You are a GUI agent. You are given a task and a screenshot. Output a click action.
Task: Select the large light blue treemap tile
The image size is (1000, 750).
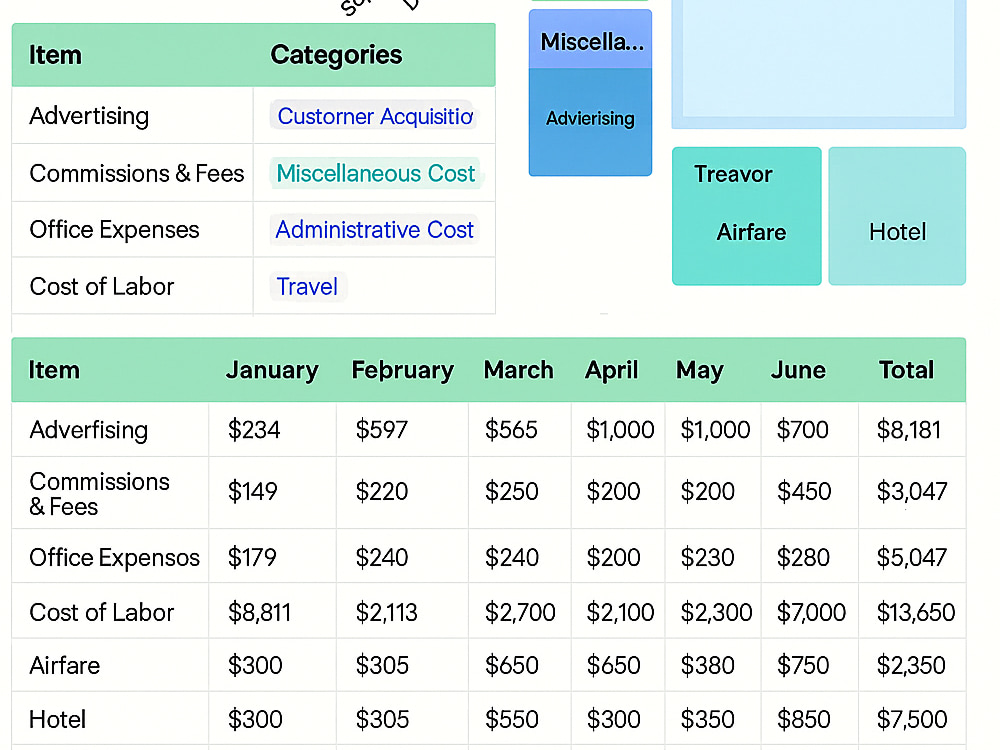(x=819, y=62)
